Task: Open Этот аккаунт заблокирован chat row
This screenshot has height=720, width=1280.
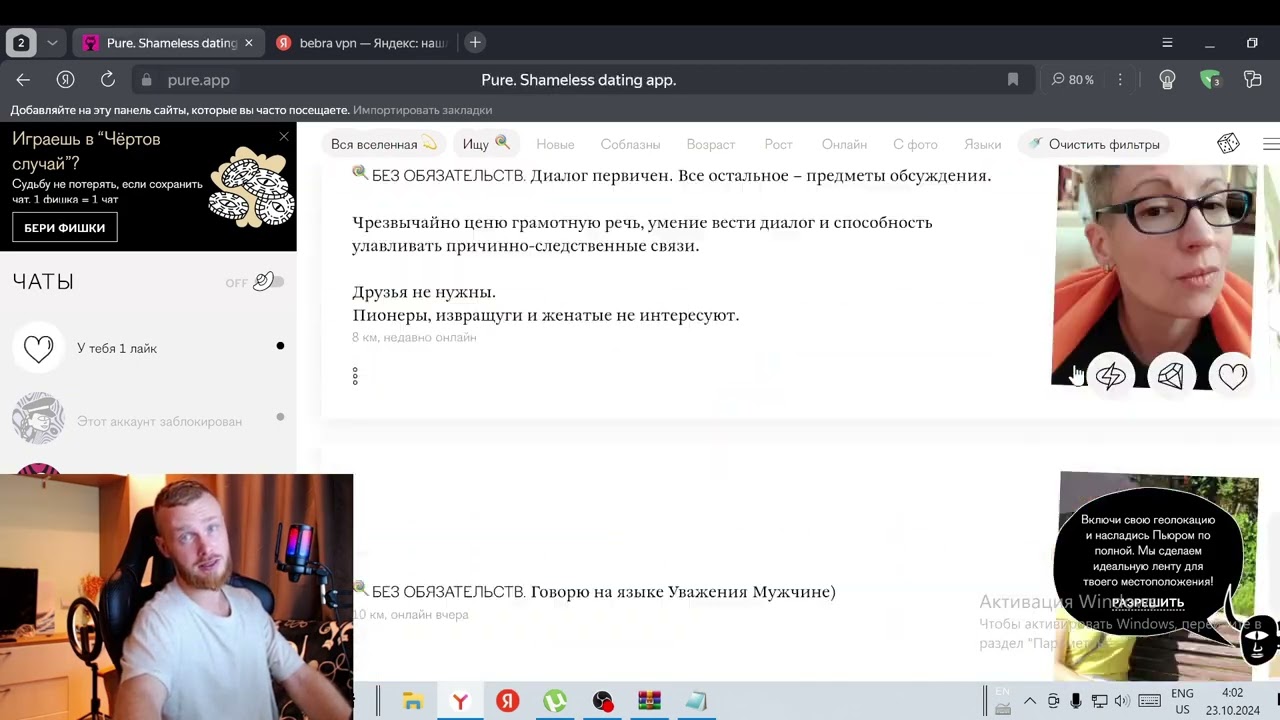Action: click(x=148, y=419)
